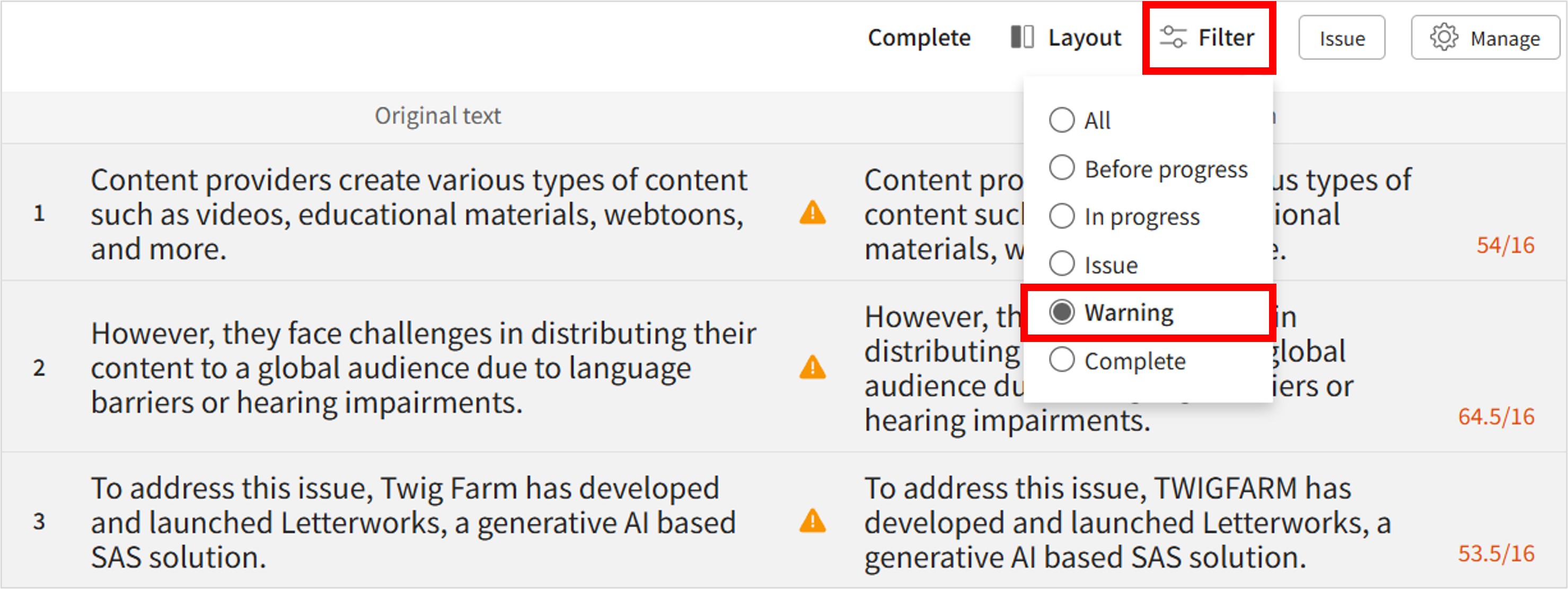Select In progress filter option
Image resolution: width=1568 pixels, height=589 pixels.
pyautogui.click(x=1062, y=216)
